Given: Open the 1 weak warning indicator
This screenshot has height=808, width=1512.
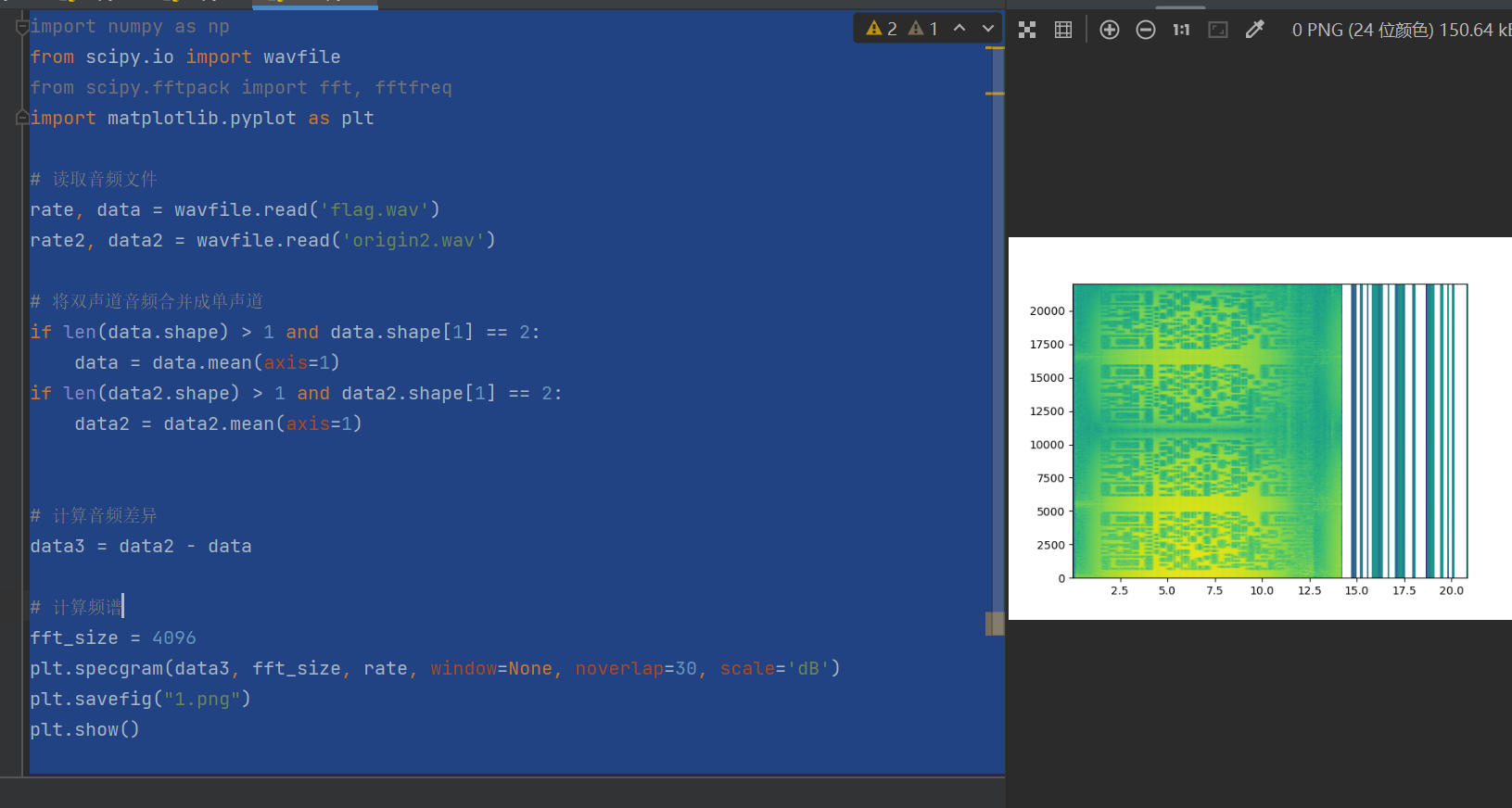Looking at the screenshot, I should click(923, 29).
